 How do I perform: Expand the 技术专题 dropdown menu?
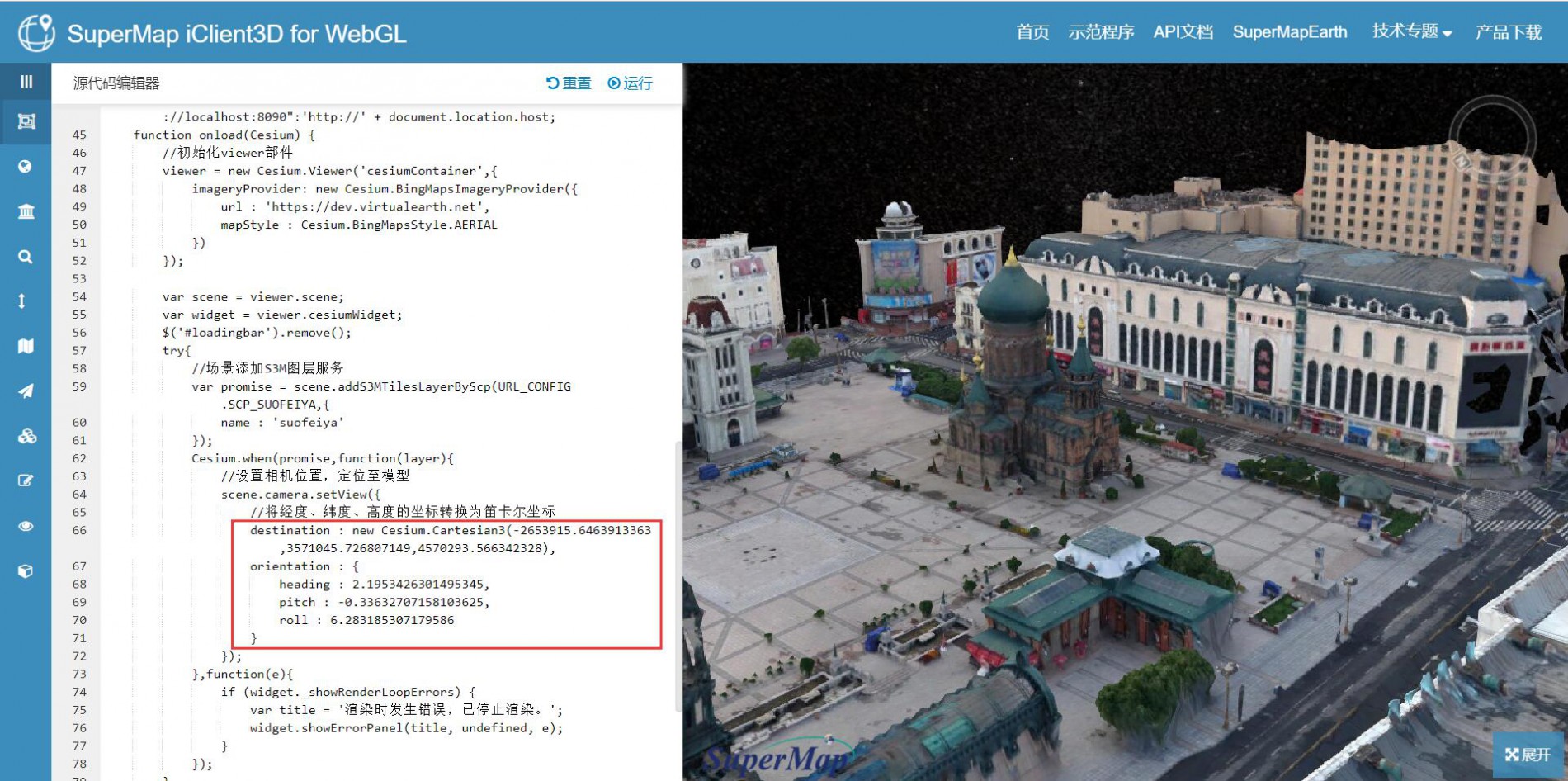pyautogui.click(x=1412, y=32)
